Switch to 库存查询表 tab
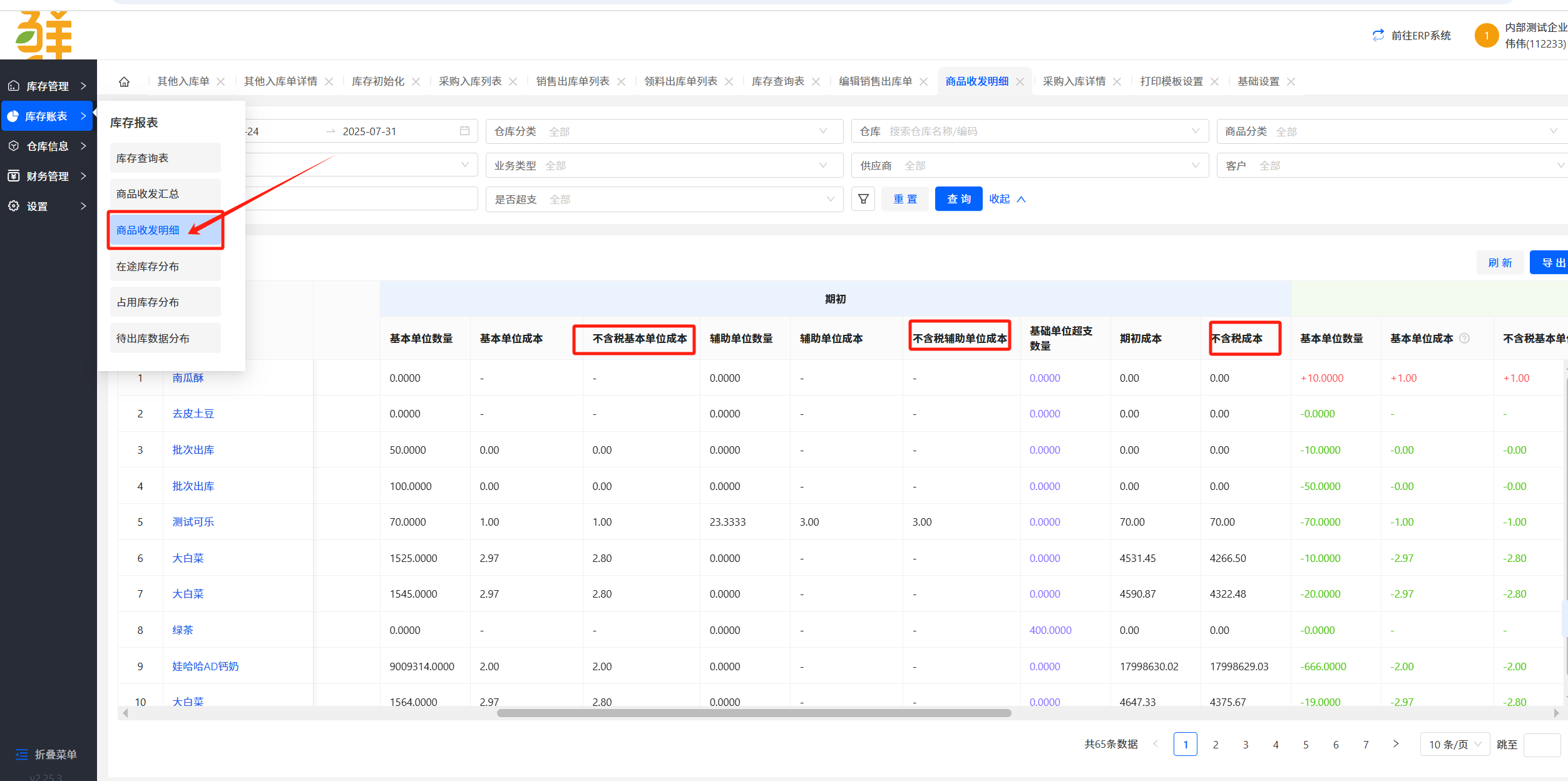The height and width of the screenshot is (781, 1568). [777, 81]
